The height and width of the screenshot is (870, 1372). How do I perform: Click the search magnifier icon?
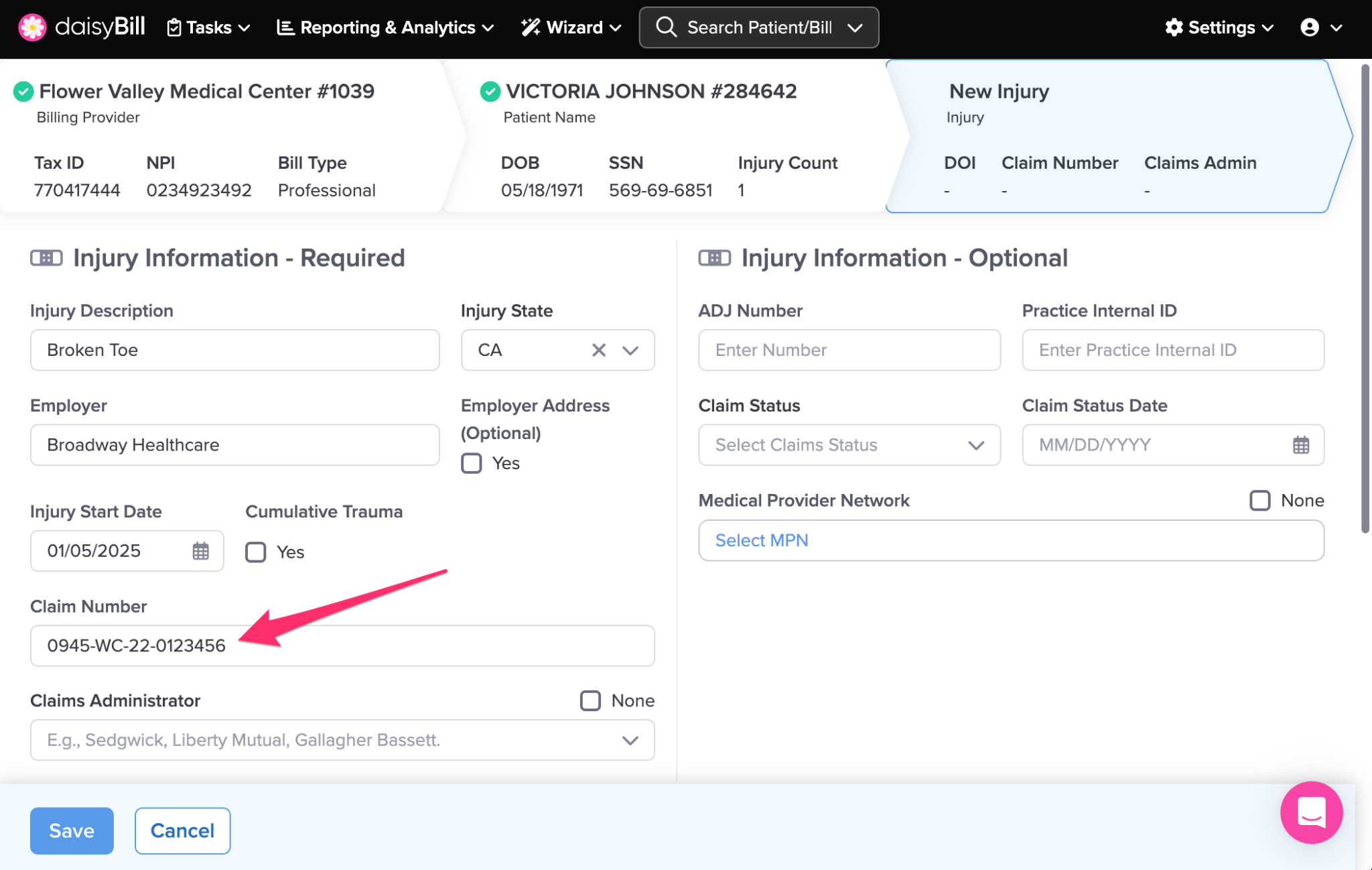click(666, 27)
